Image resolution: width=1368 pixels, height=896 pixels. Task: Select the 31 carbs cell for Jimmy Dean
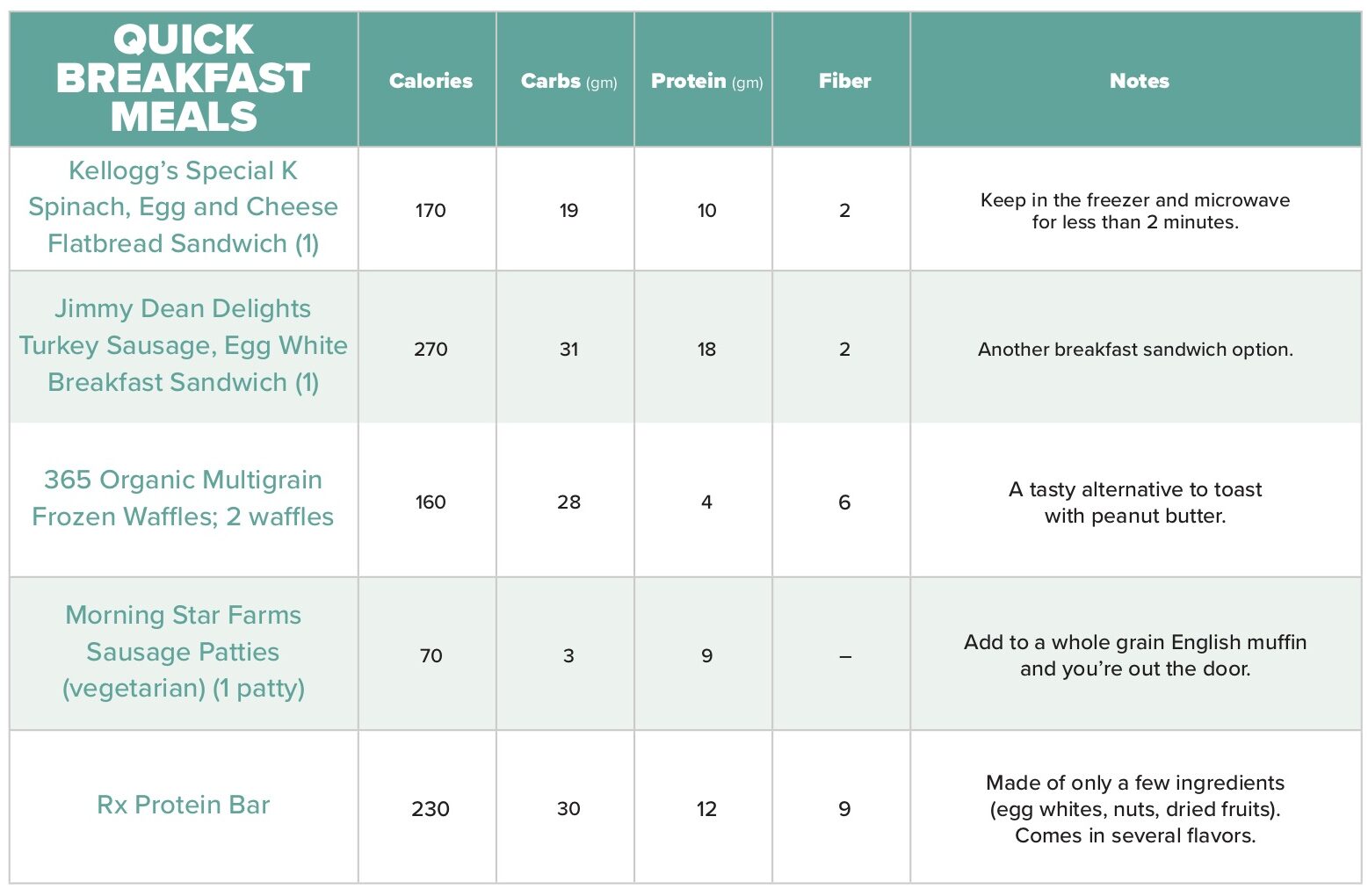coord(568,350)
